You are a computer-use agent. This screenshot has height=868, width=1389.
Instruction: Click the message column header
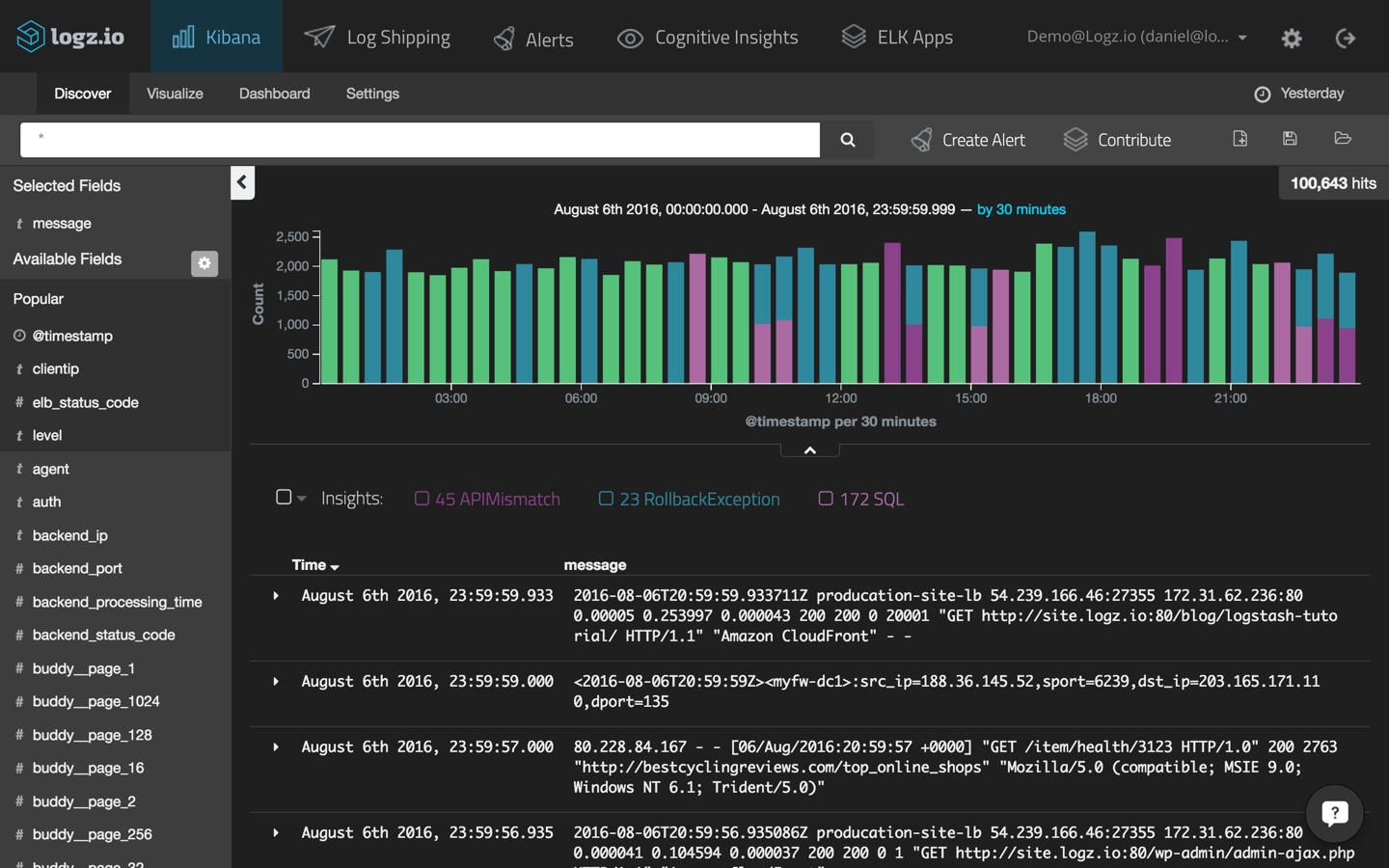595,565
